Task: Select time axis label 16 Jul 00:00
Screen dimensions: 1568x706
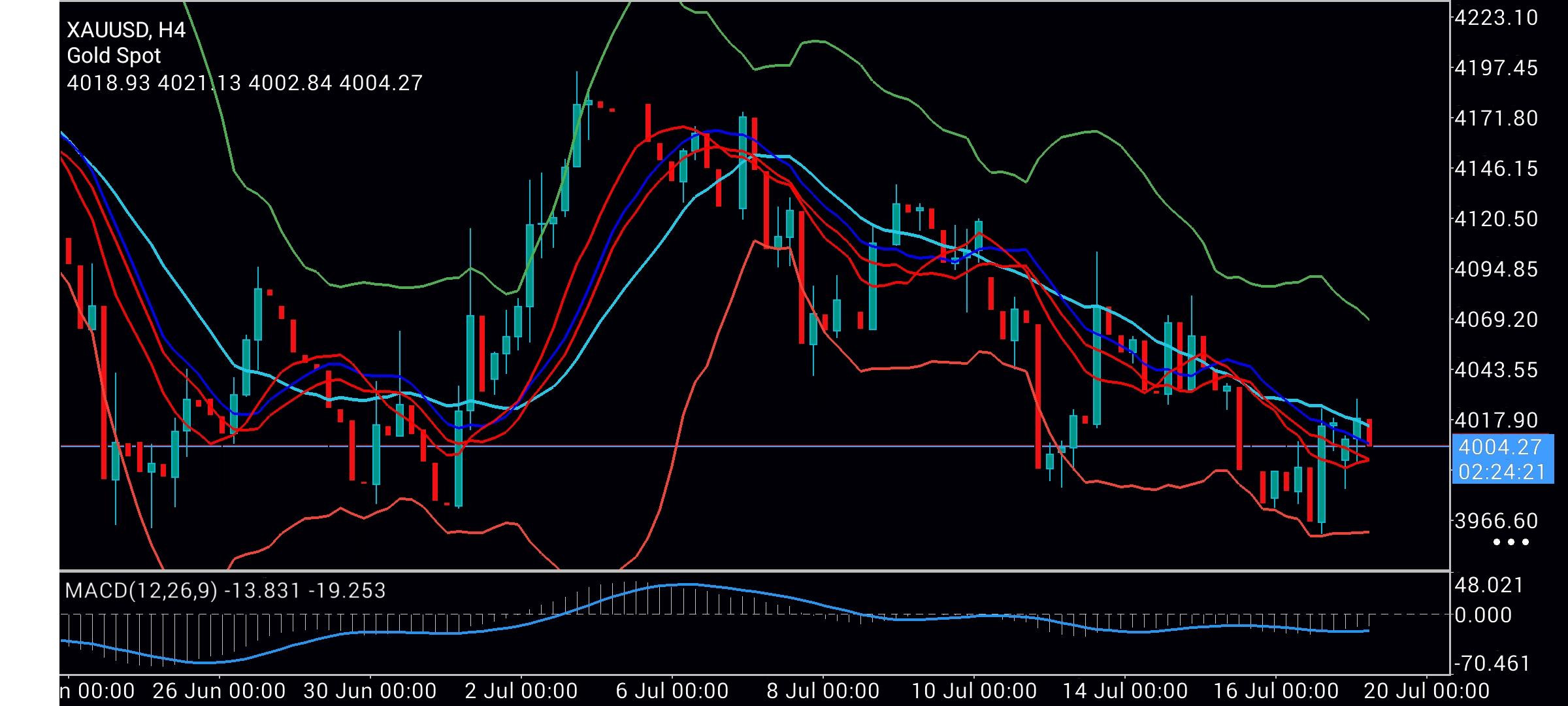Action: (1276, 691)
